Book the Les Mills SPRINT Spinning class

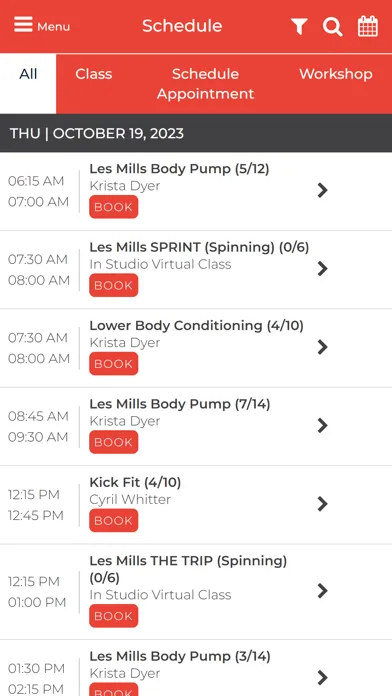pyautogui.click(x=114, y=285)
